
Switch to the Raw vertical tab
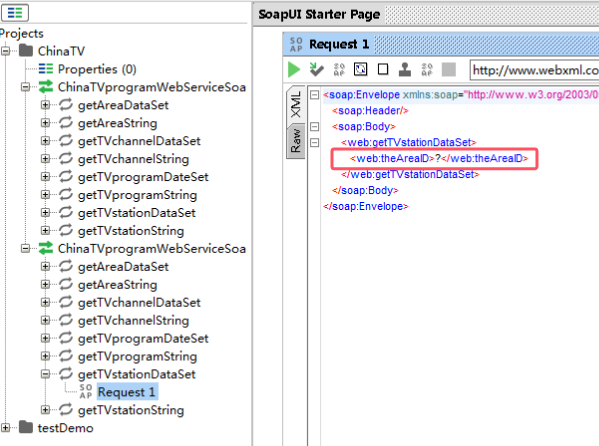coord(295,141)
